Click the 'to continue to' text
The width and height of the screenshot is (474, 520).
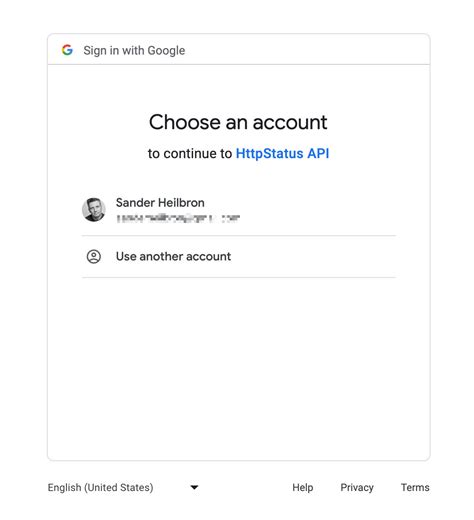pyautogui.click(x=190, y=153)
